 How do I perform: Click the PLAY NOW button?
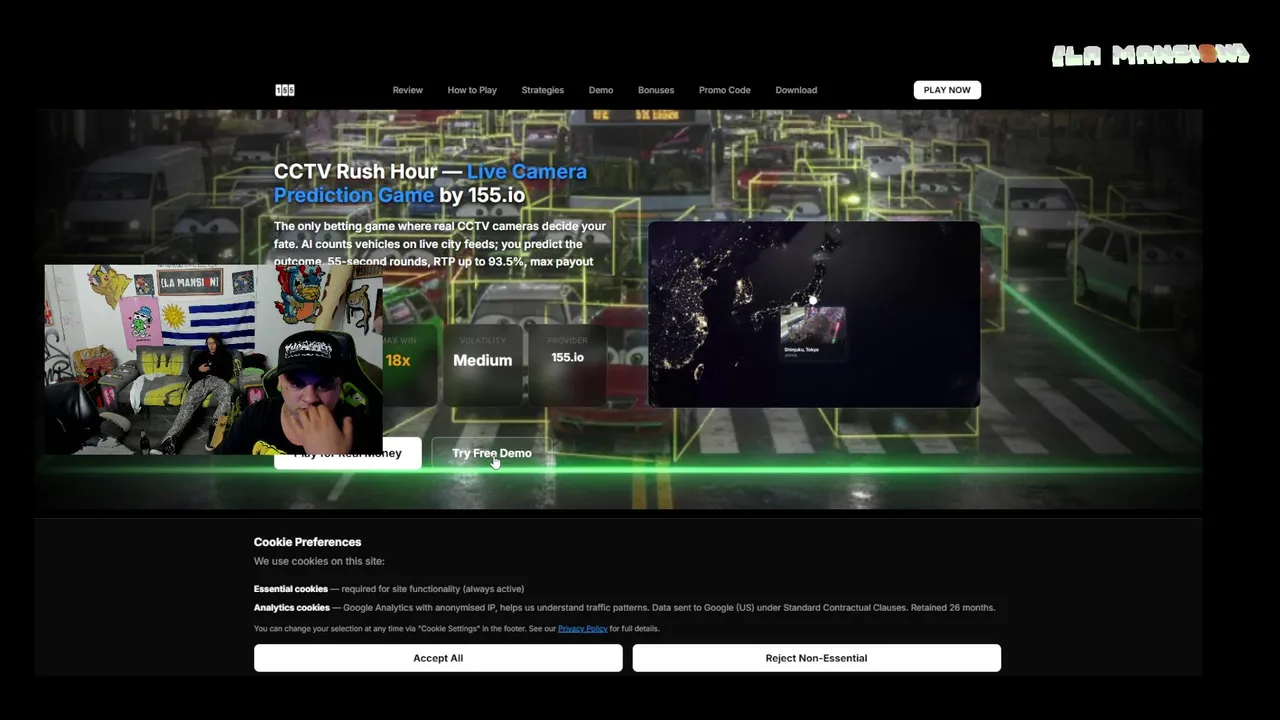pos(947,90)
